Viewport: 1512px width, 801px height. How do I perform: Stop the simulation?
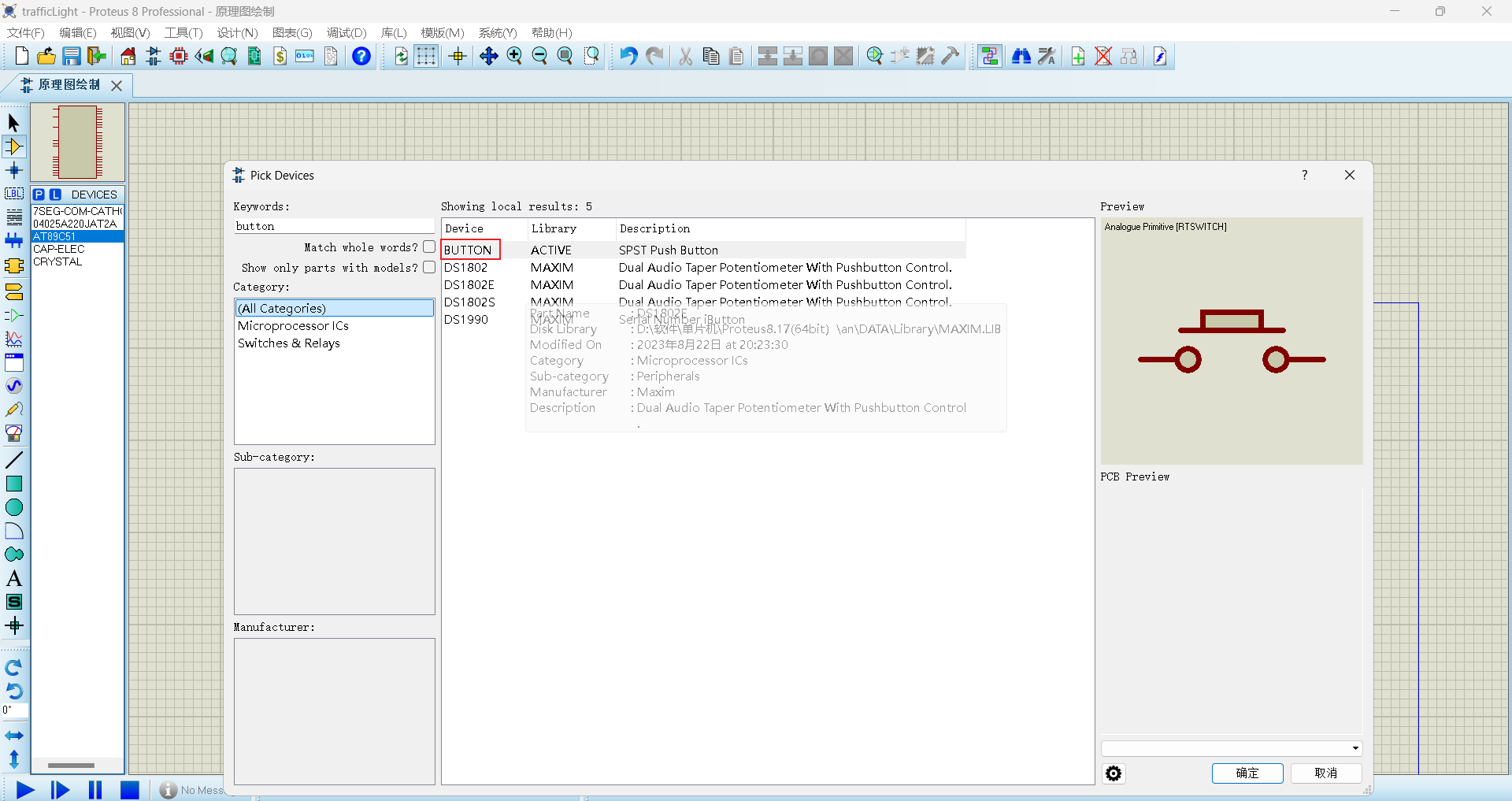[x=130, y=790]
